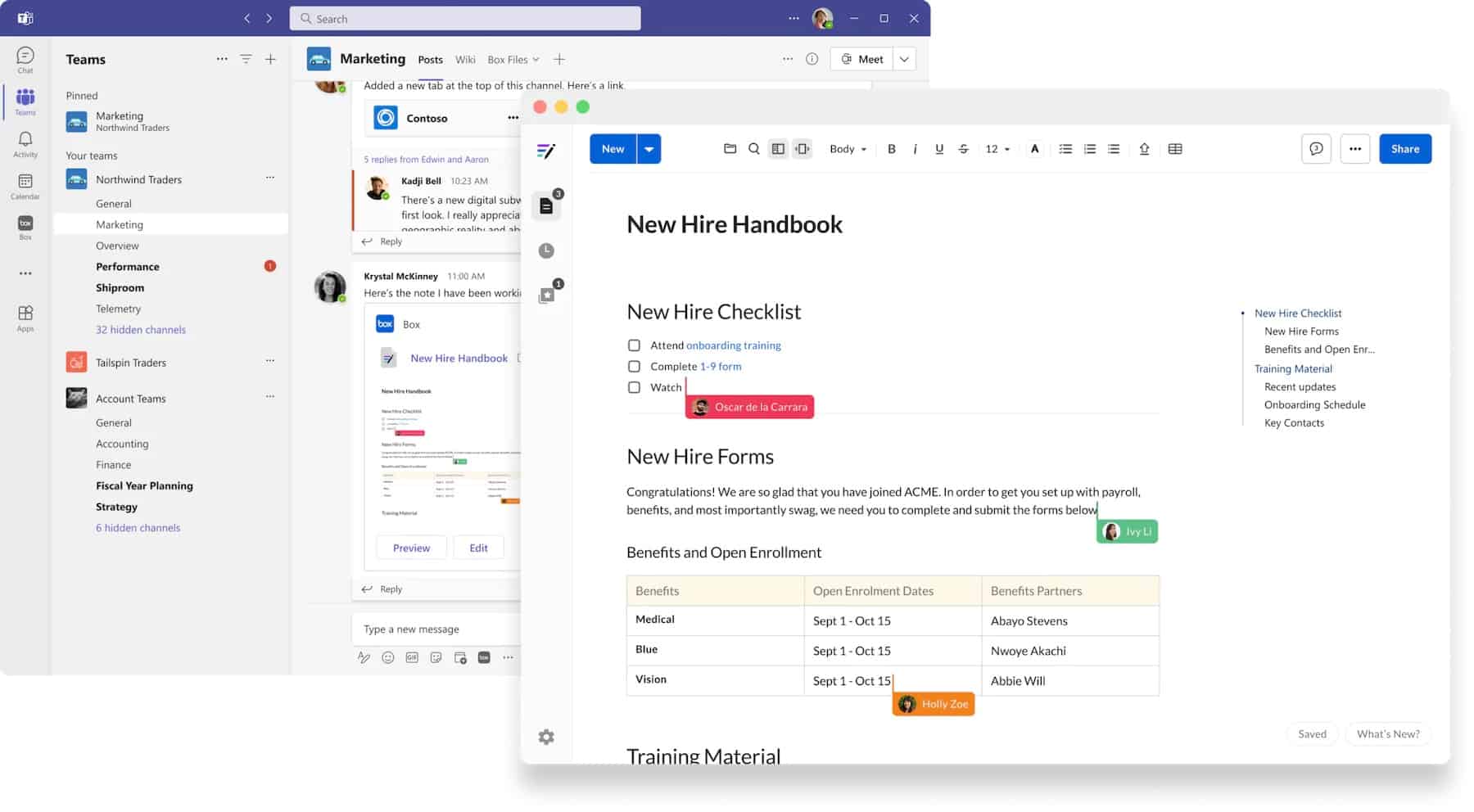Click the blue Share button

[x=1405, y=149]
